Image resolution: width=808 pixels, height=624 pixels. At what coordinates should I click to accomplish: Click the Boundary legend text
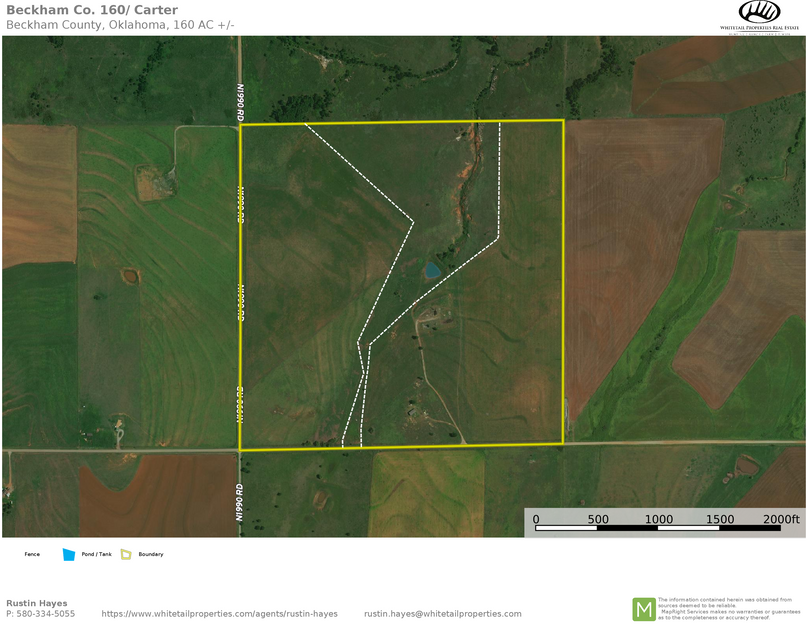(x=151, y=554)
